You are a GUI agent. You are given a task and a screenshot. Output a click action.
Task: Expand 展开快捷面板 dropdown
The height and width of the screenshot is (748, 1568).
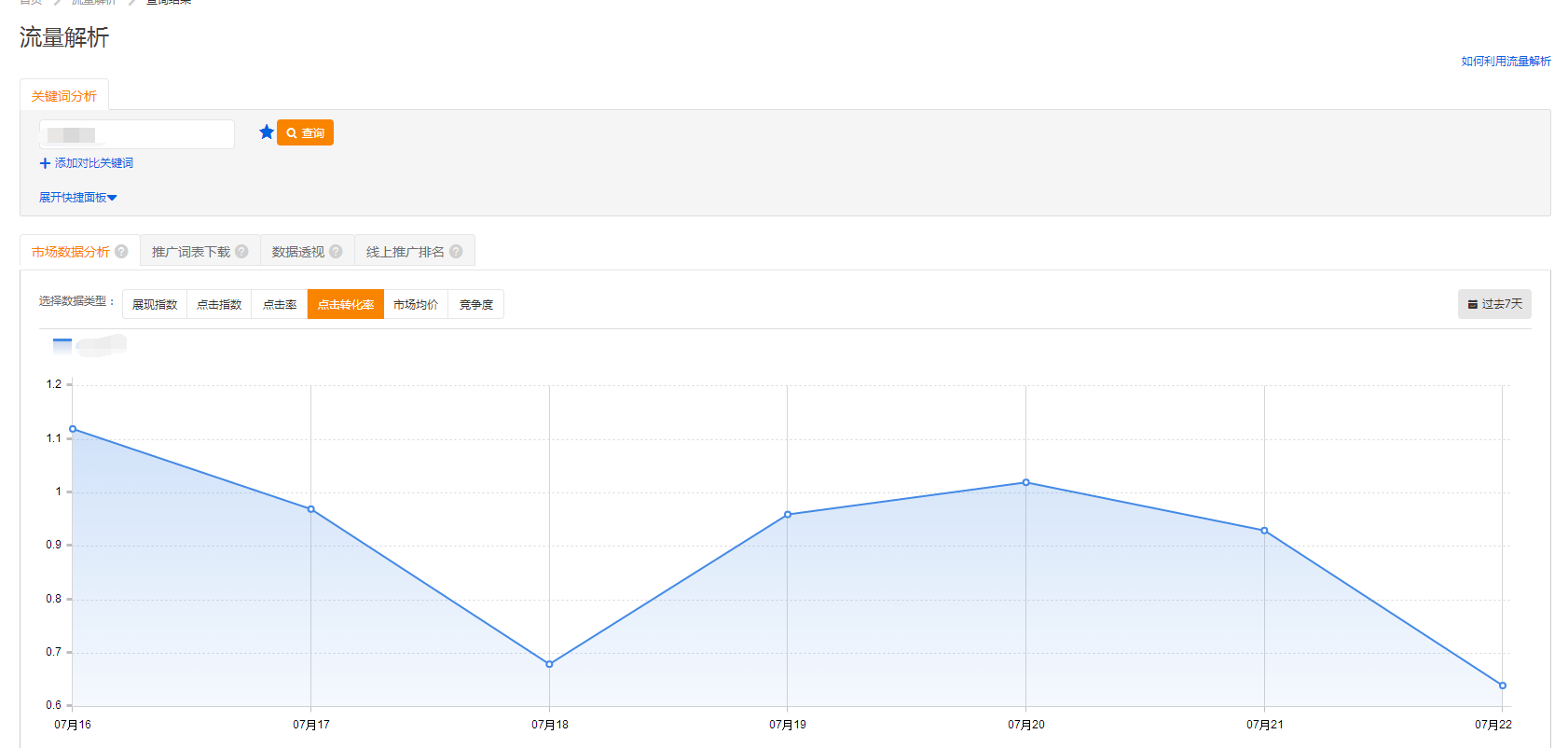pos(78,198)
